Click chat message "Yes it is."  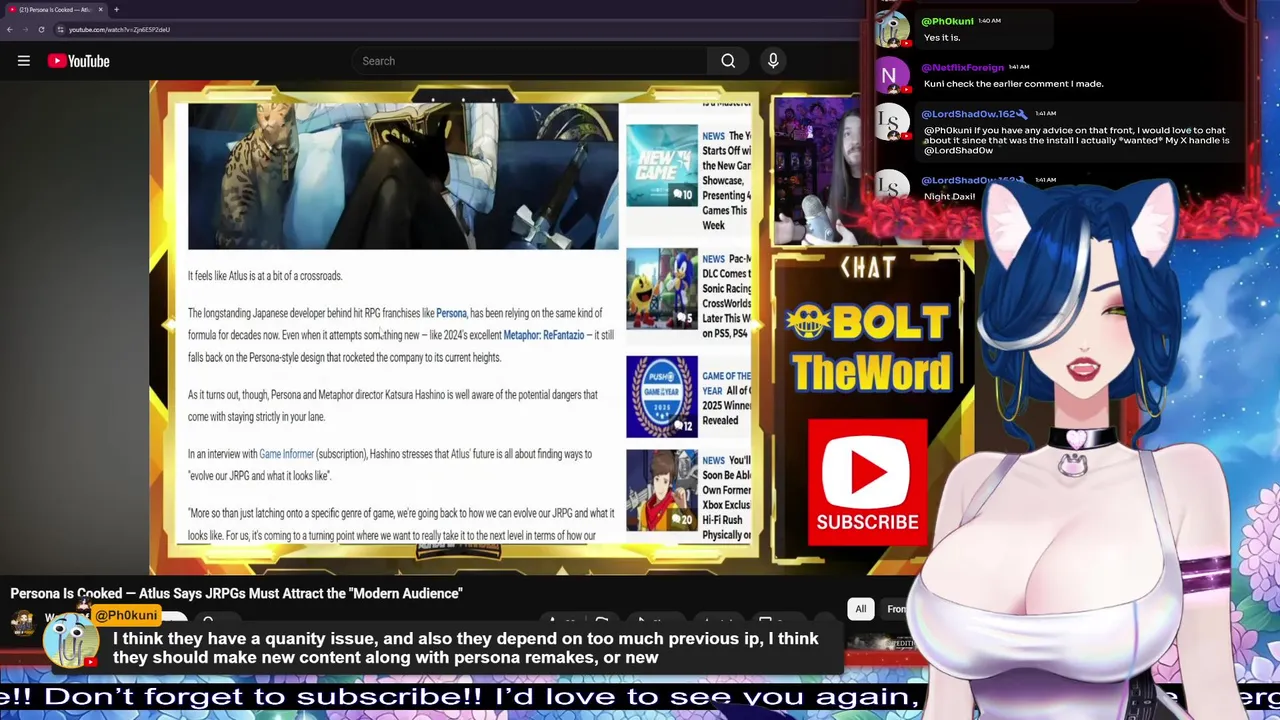(x=942, y=37)
